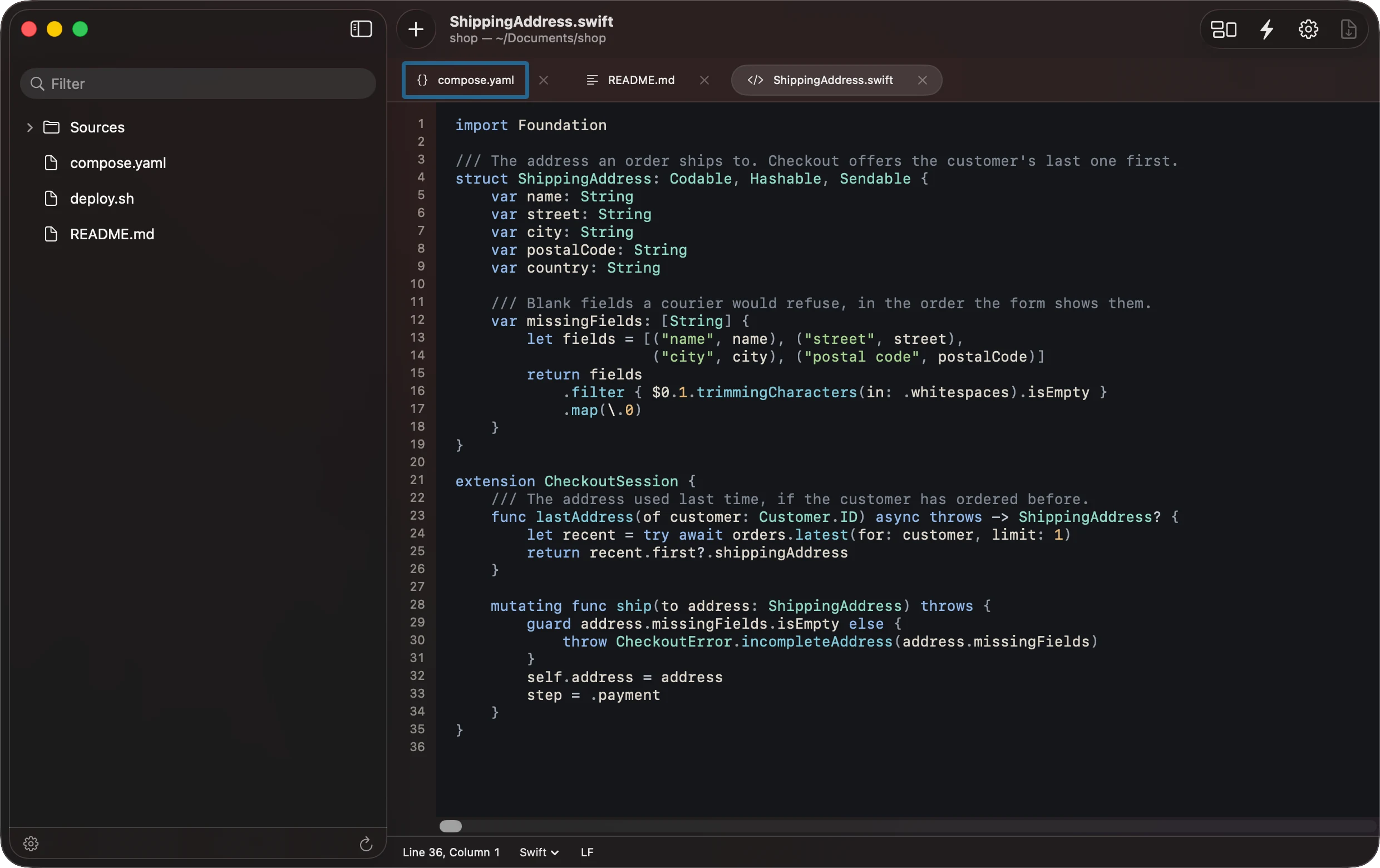The height and width of the screenshot is (868, 1380).
Task: Close the ShippingAddress.swift tab
Action: 922,80
